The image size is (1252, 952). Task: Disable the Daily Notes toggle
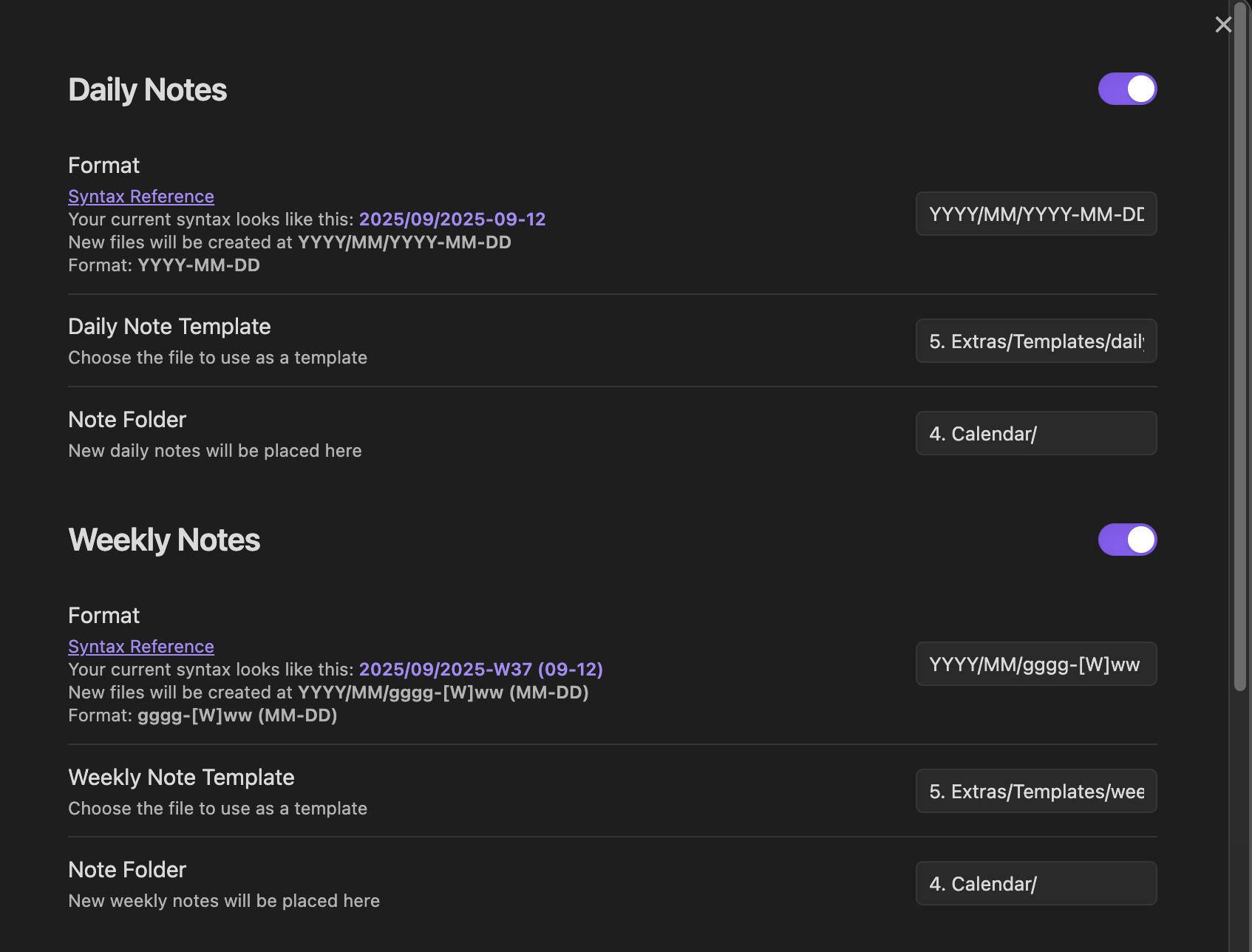point(1127,89)
